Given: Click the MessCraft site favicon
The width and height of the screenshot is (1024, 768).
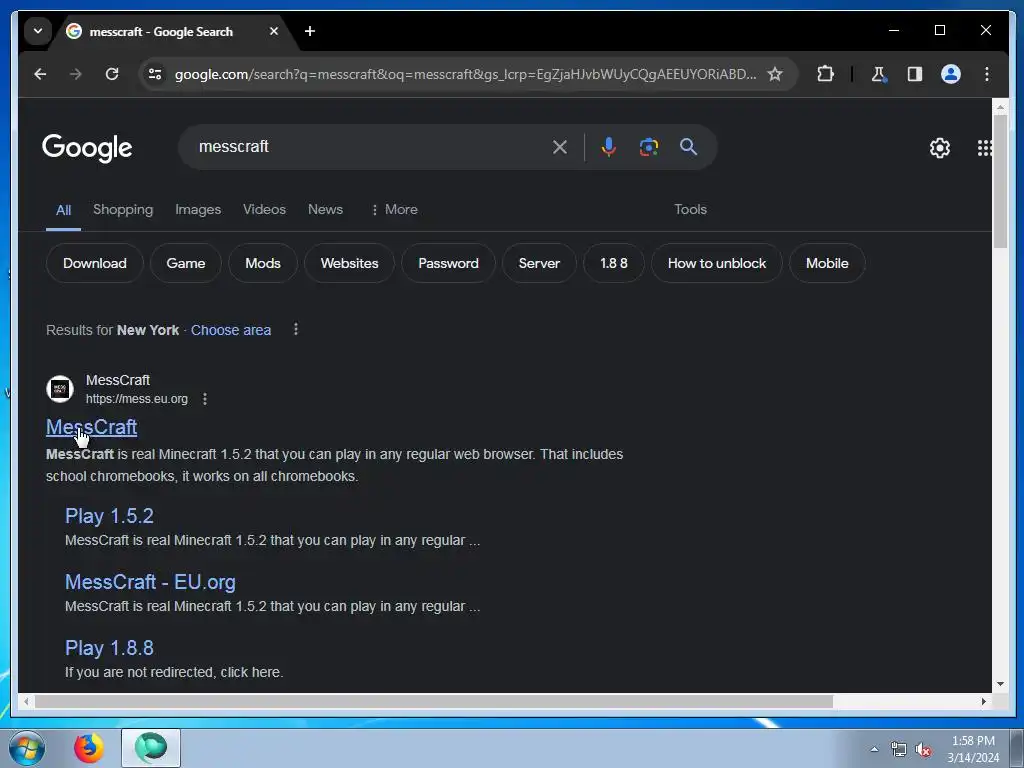Looking at the screenshot, I should 60,389.
